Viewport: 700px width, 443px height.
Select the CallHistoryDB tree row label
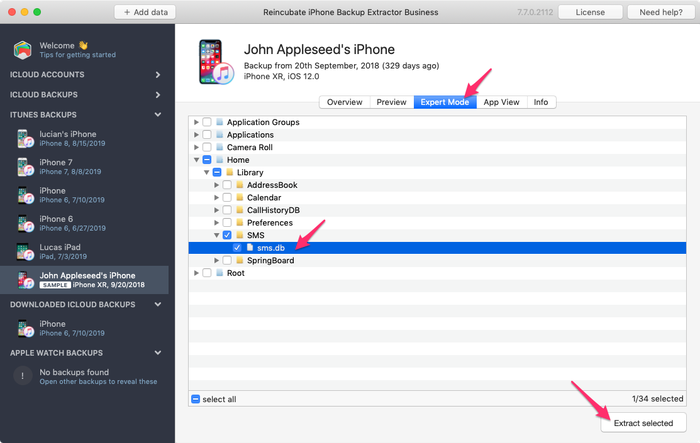[273, 210]
